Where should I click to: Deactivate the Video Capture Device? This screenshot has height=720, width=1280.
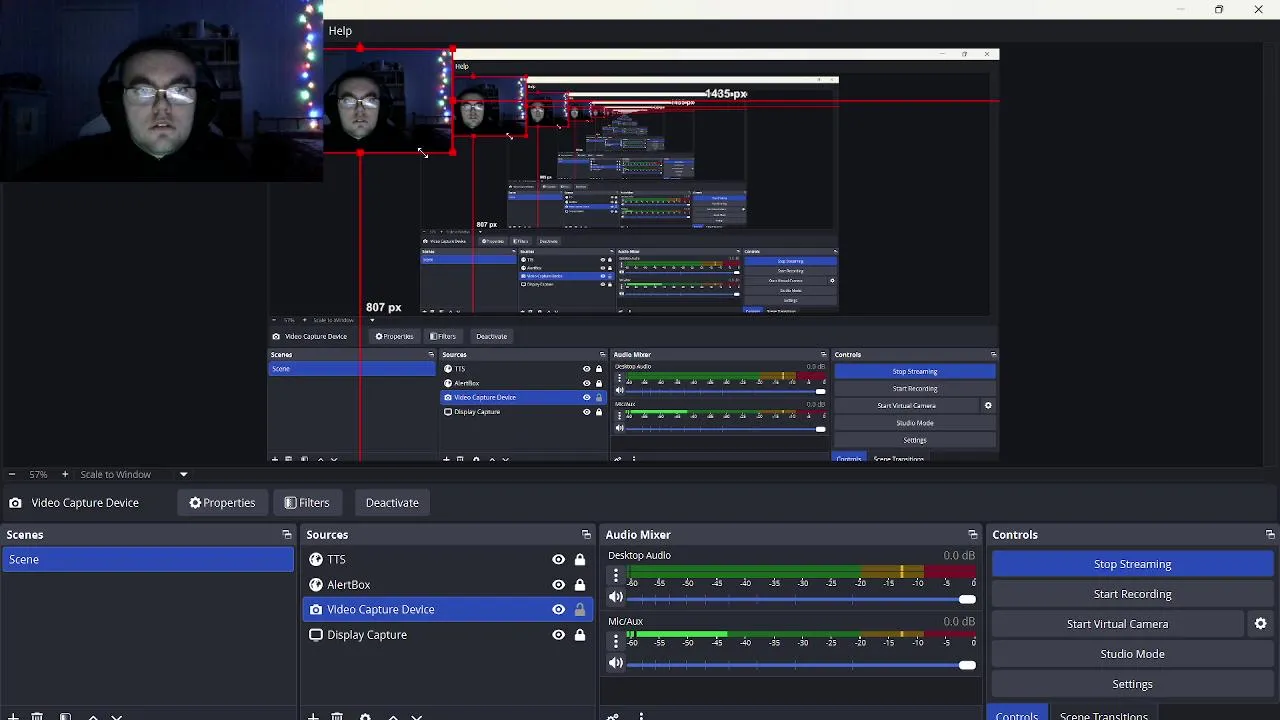point(392,502)
